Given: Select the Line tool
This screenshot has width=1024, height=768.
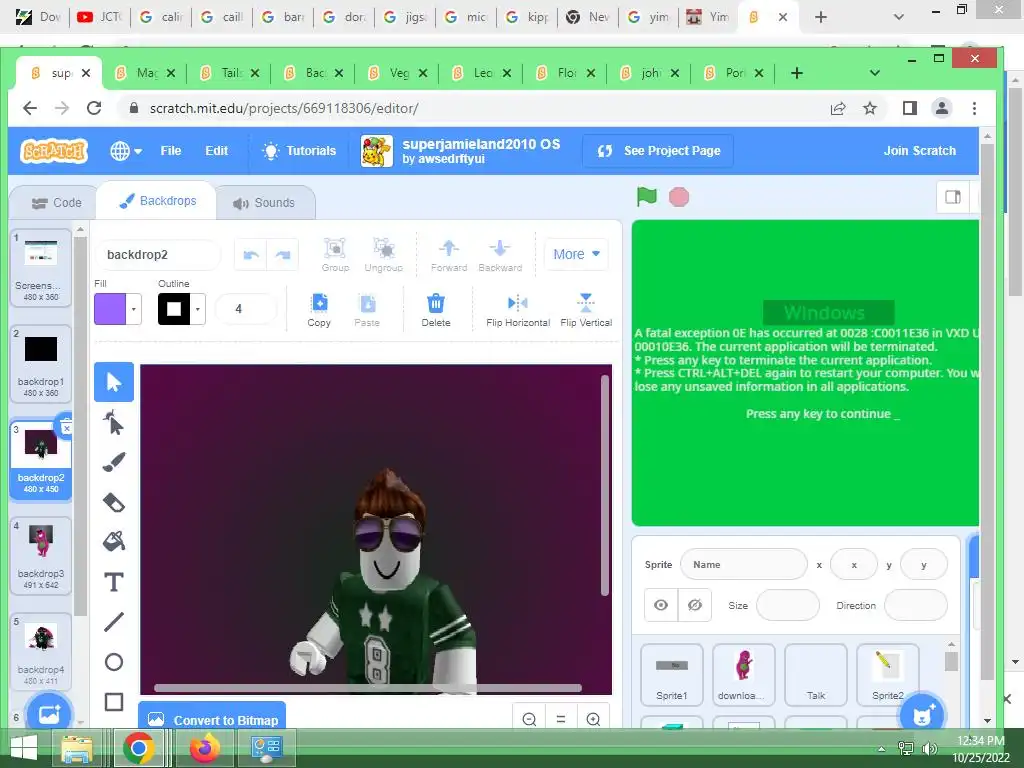Looking at the screenshot, I should point(114,622).
